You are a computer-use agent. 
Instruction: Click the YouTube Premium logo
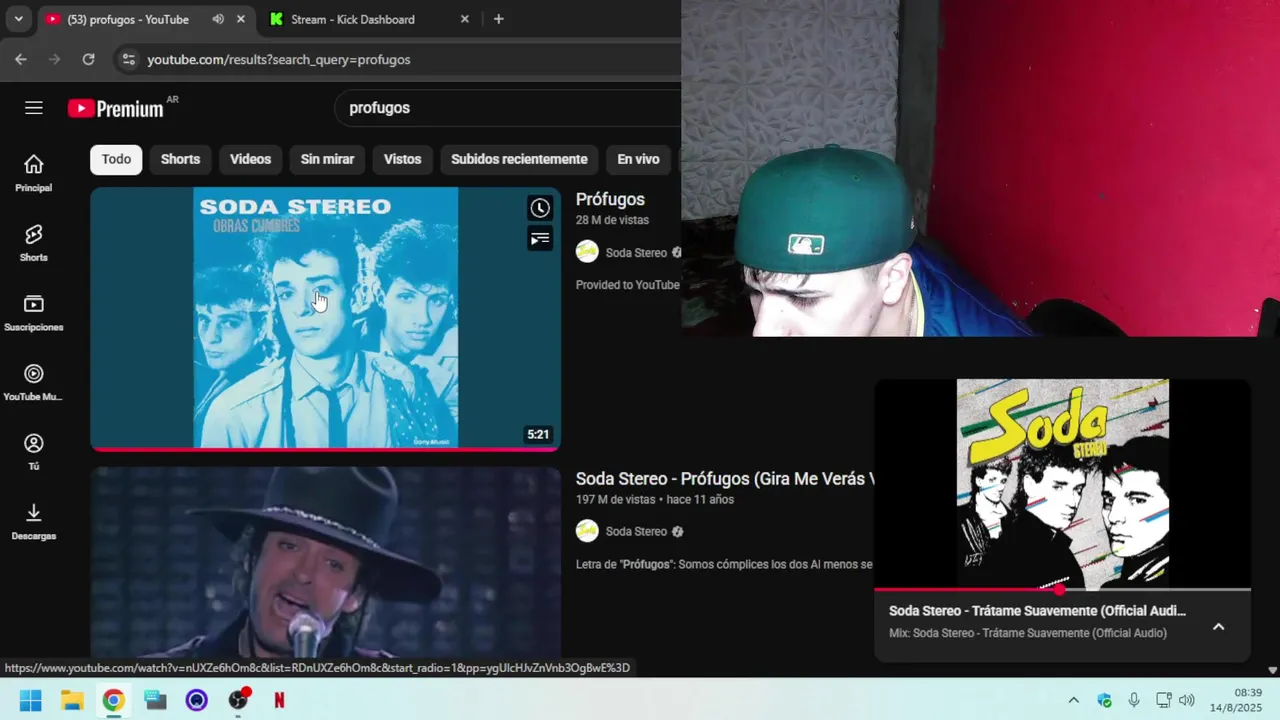[116, 108]
